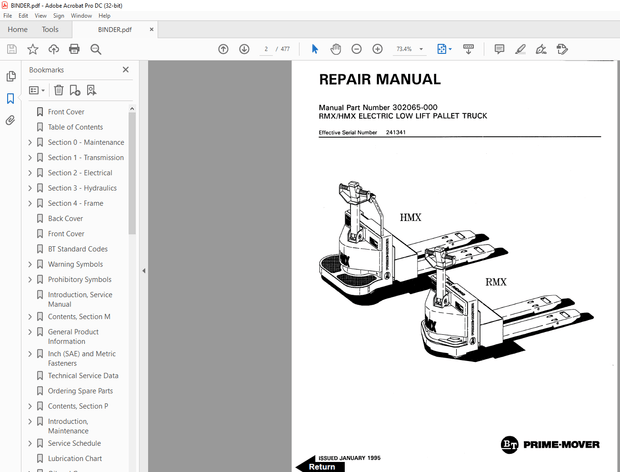The height and width of the screenshot is (472, 620).
Task: Go to next page arrow icon
Action: (x=244, y=49)
